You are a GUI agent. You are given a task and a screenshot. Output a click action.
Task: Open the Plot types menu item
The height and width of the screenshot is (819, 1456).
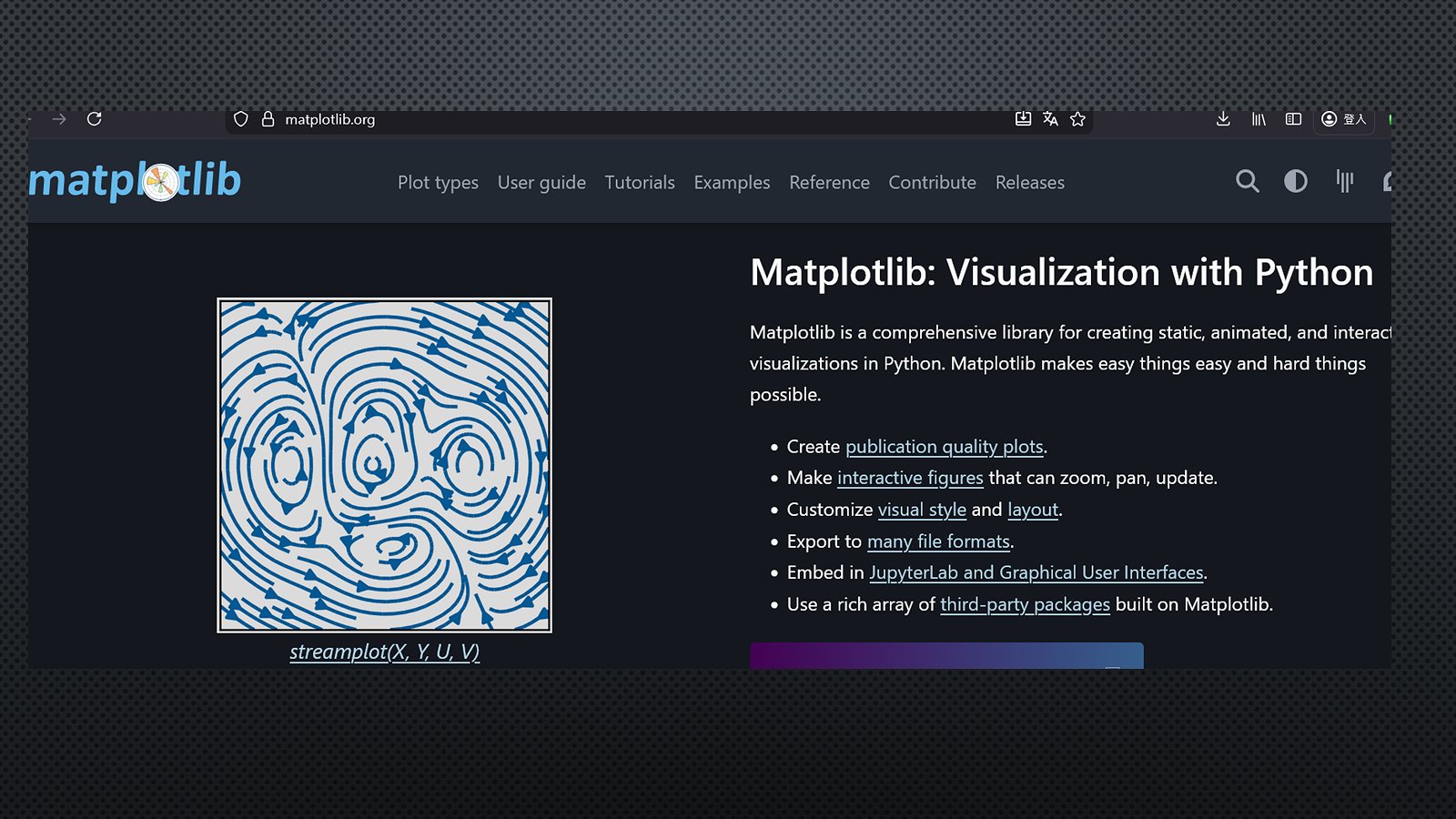click(x=438, y=183)
